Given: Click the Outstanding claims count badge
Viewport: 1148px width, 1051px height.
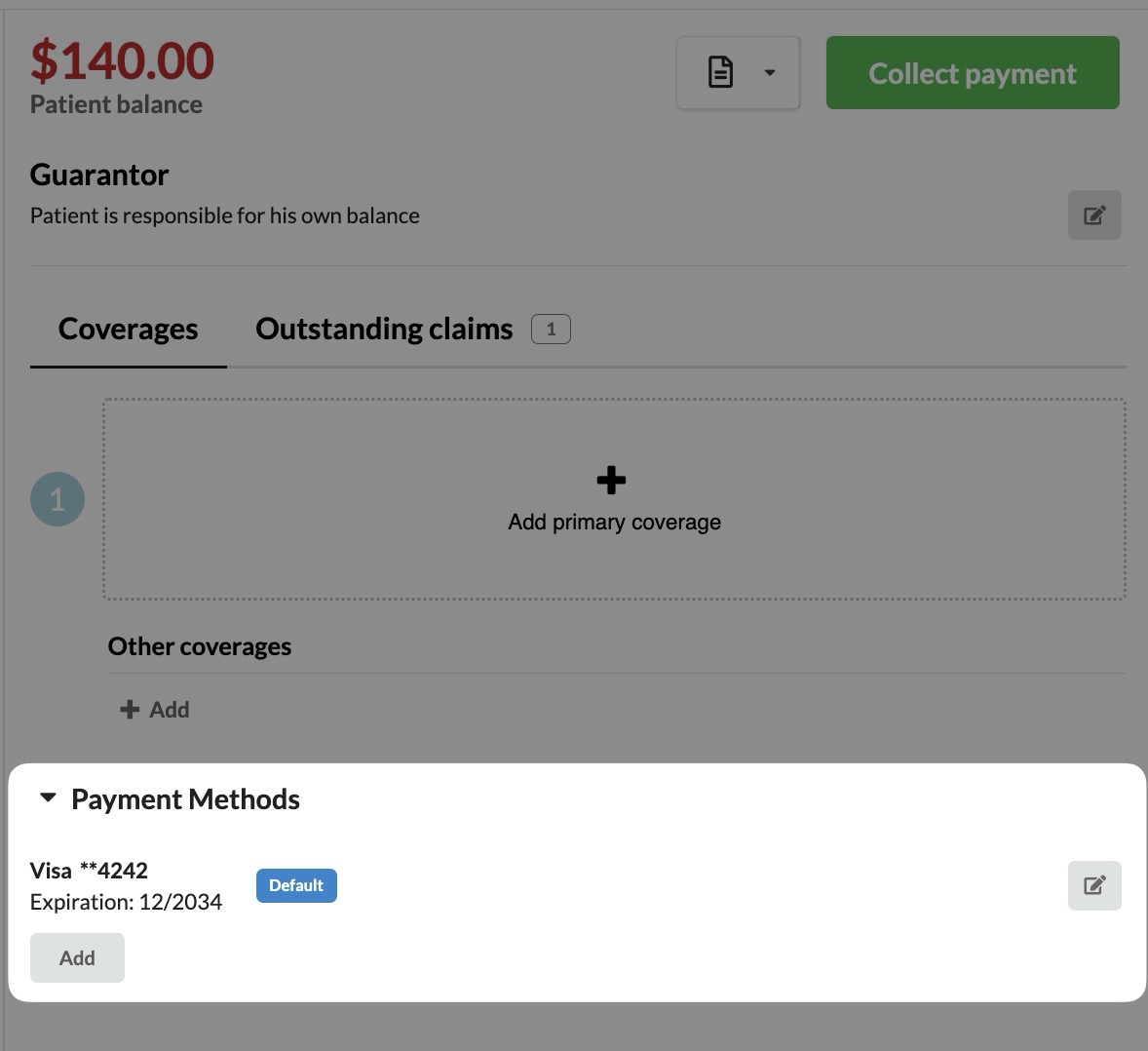Looking at the screenshot, I should [x=551, y=330].
